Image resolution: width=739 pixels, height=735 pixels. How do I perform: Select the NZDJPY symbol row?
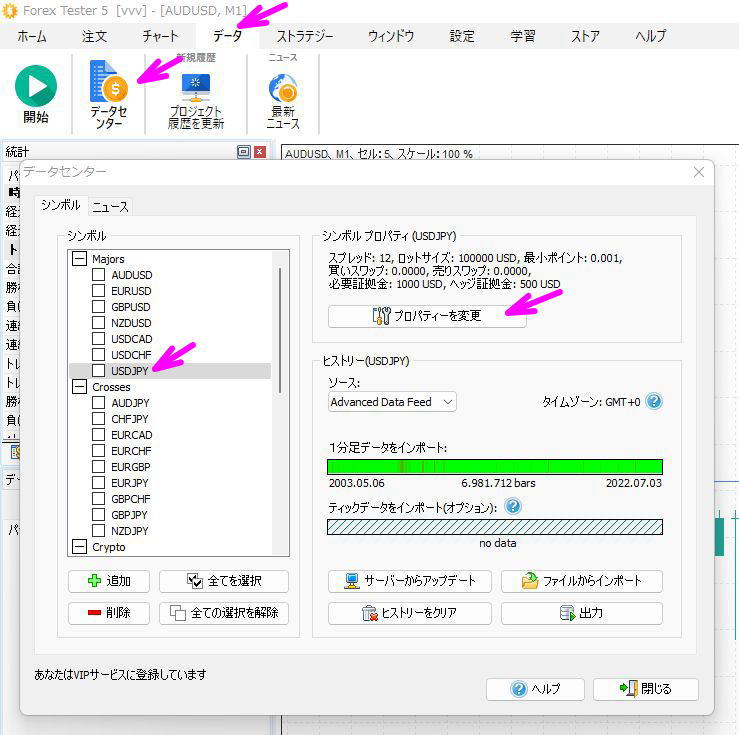click(170, 531)
